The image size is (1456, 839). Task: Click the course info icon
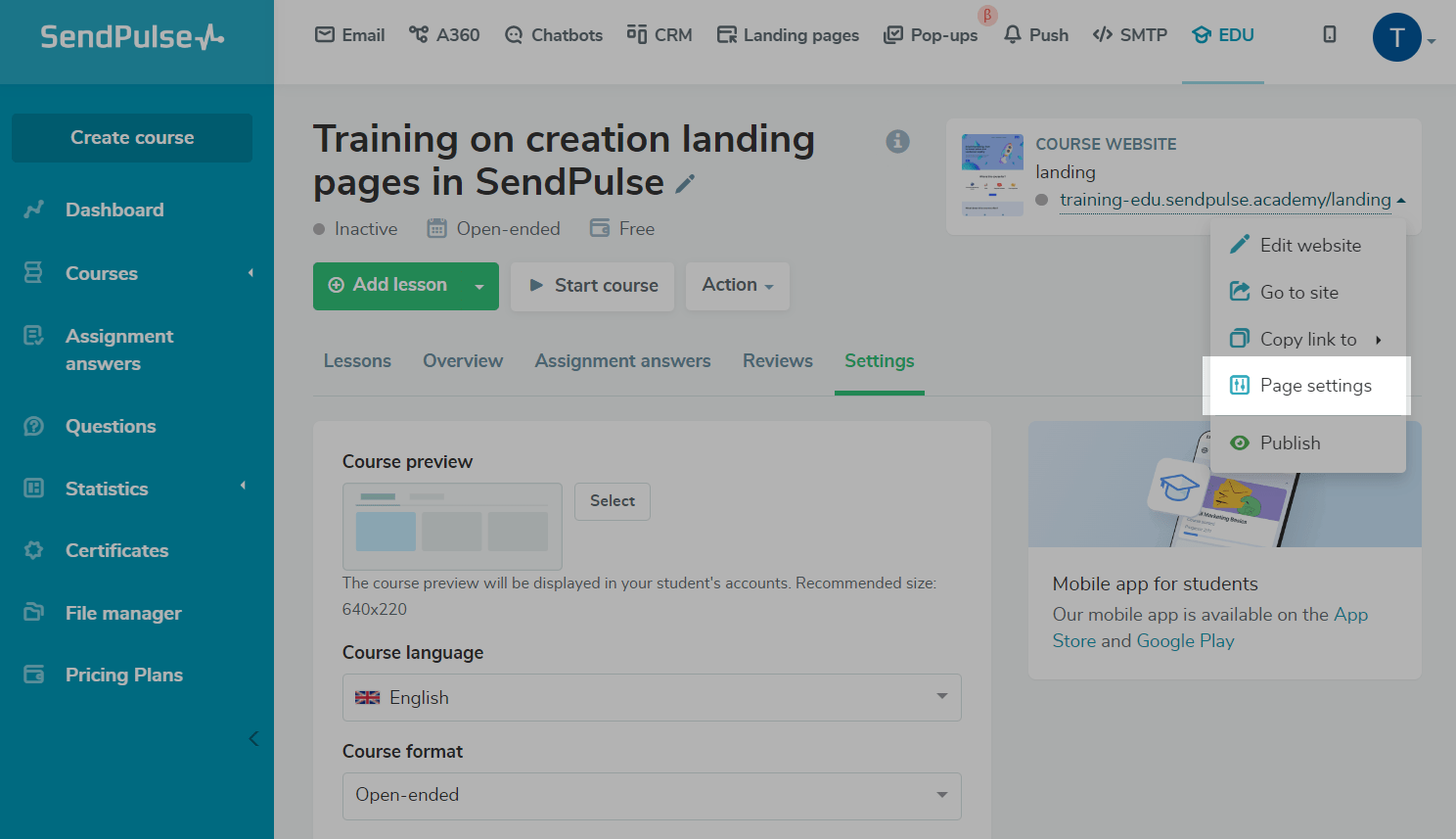click(897, 142)
